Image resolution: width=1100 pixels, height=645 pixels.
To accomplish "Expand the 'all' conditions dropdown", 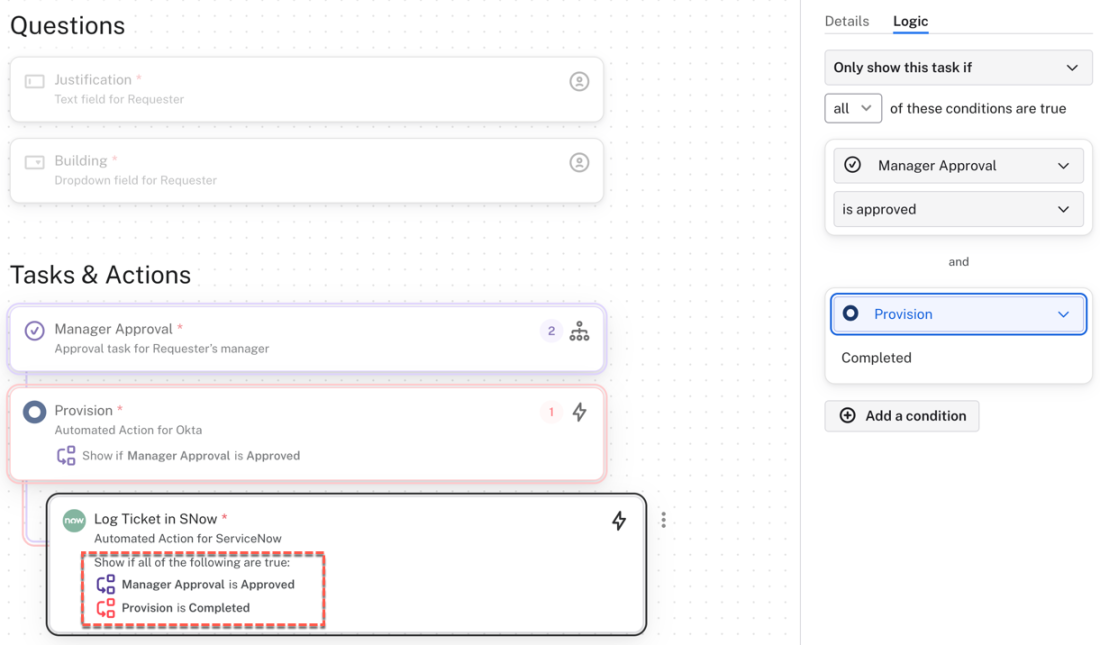I will click(853, 108).
